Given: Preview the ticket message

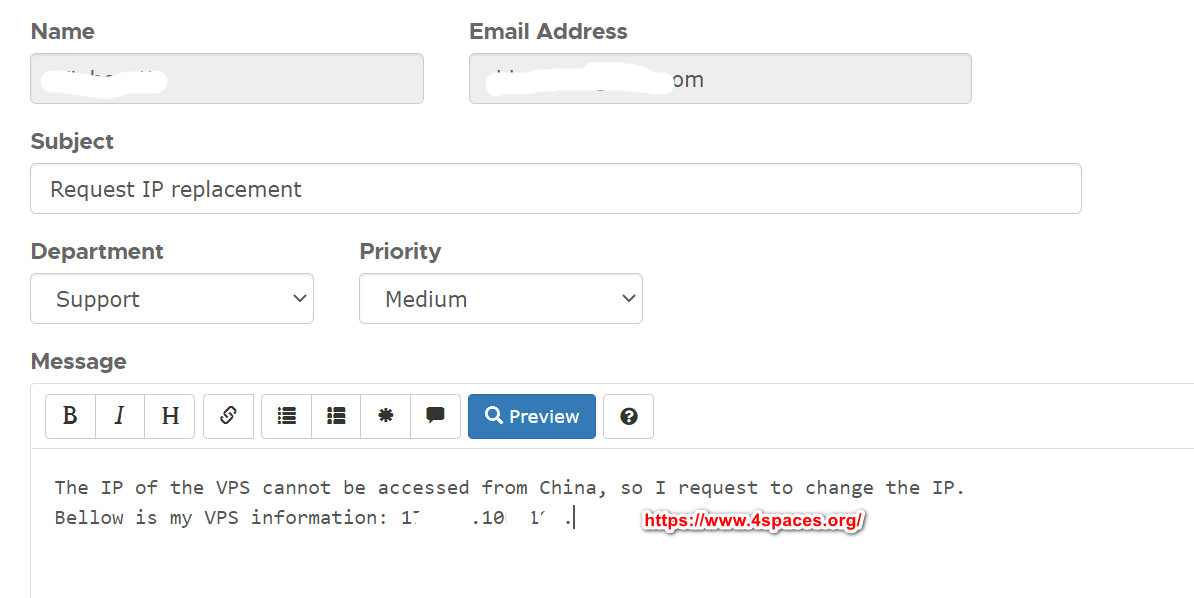Looking at the screenshot, I should click(x=531, y=416).
